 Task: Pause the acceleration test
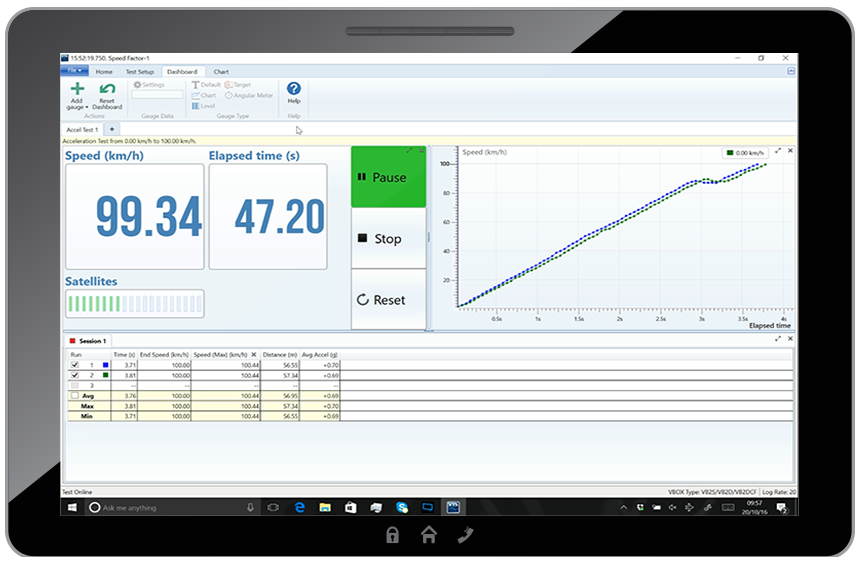(388, 178)
